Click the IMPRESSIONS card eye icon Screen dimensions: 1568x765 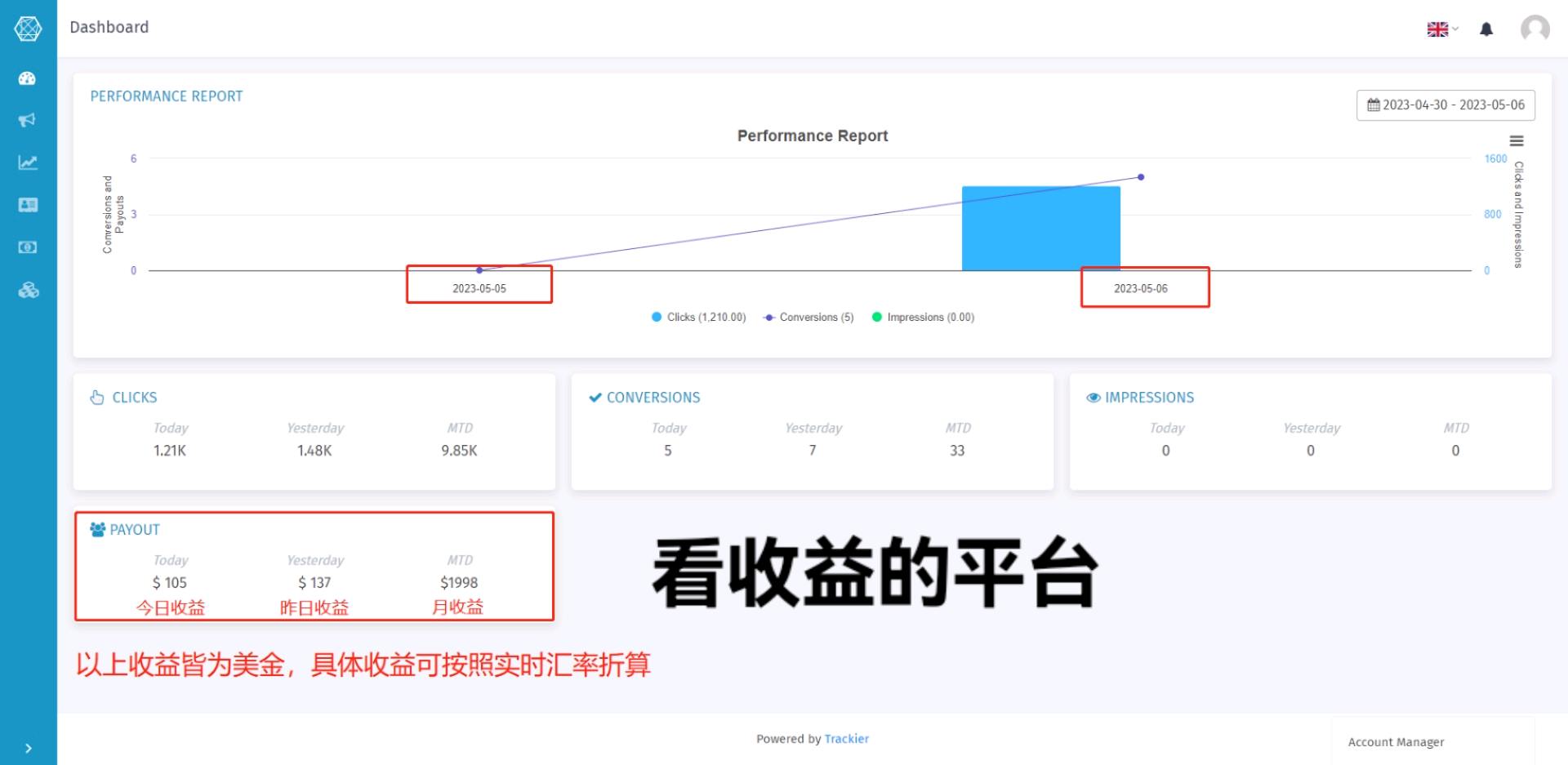(x=1094, y=398)
